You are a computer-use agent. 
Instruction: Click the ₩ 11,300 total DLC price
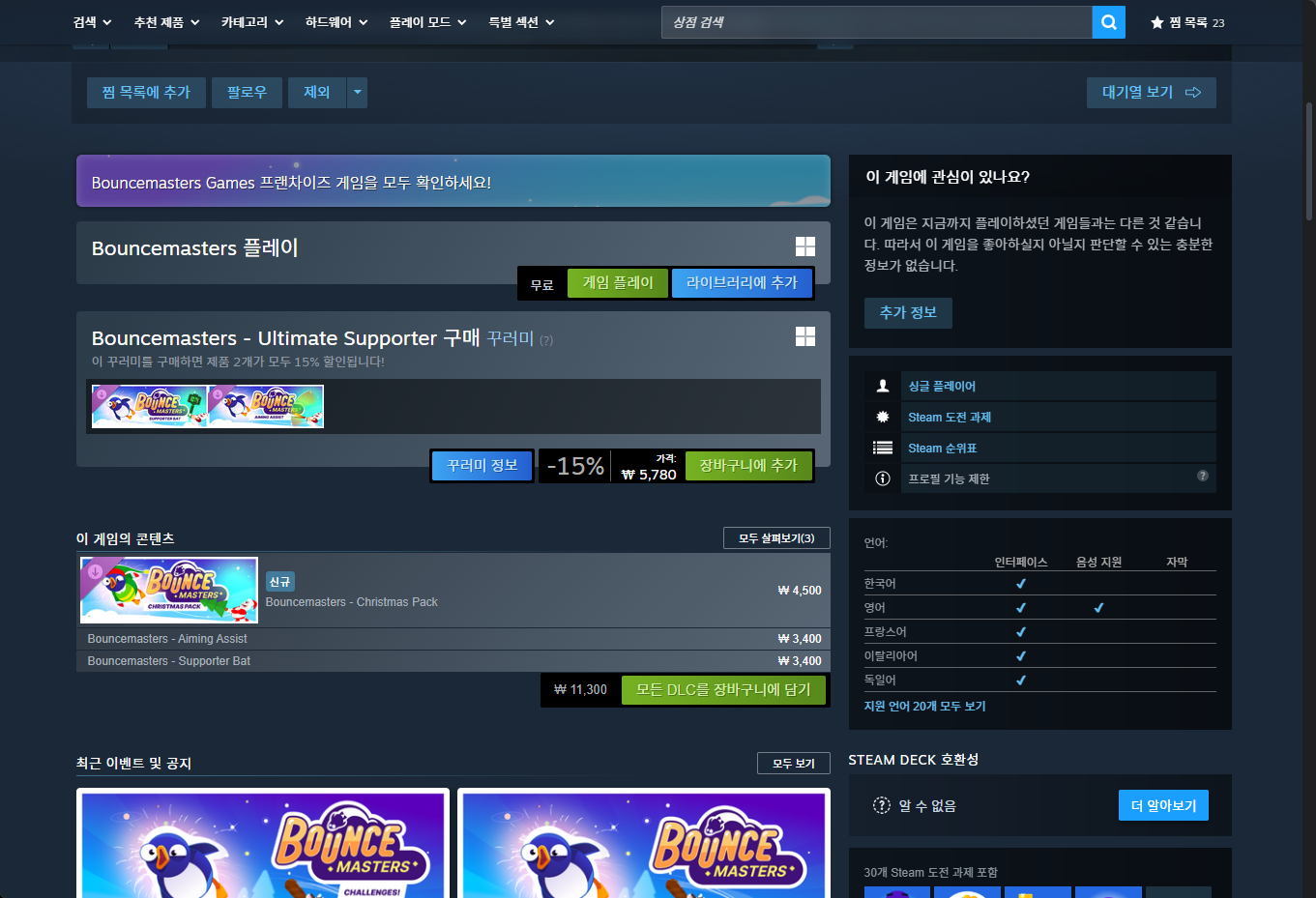tap(580, 689)
